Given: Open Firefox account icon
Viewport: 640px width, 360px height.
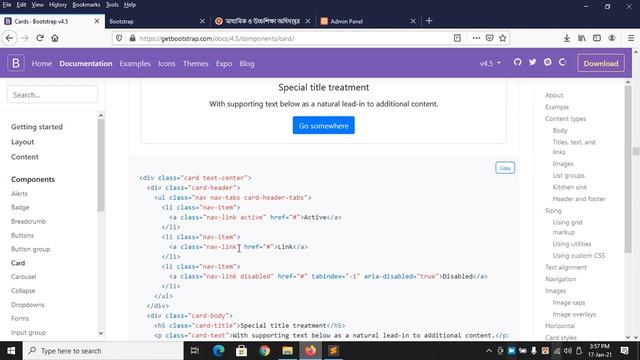Looking at the screenshot, I should pos(611,38).
